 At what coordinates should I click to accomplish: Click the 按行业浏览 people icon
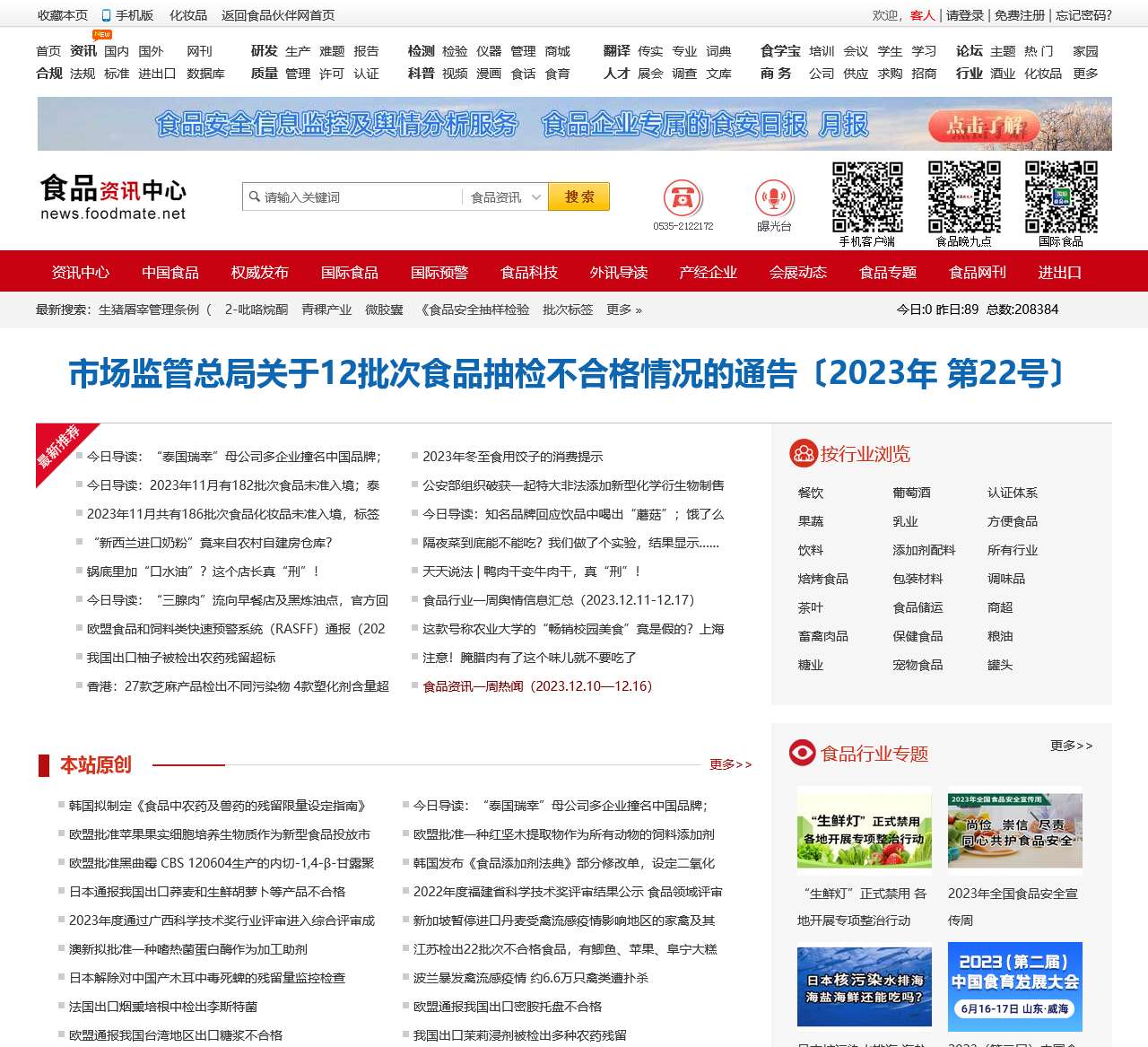point(803,454)
